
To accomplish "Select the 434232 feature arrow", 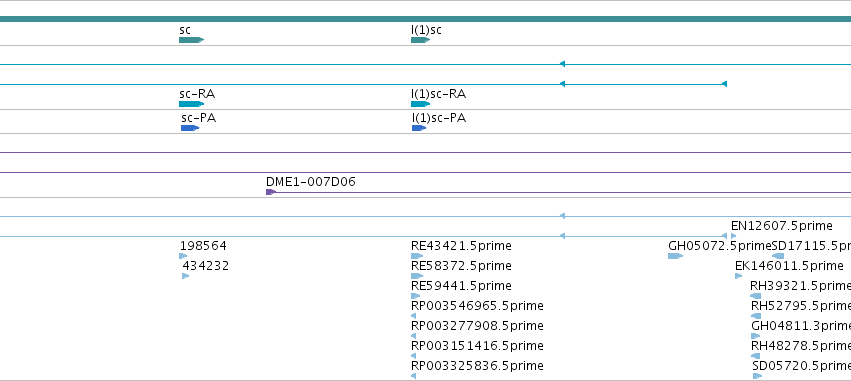I will coord(186,276).
